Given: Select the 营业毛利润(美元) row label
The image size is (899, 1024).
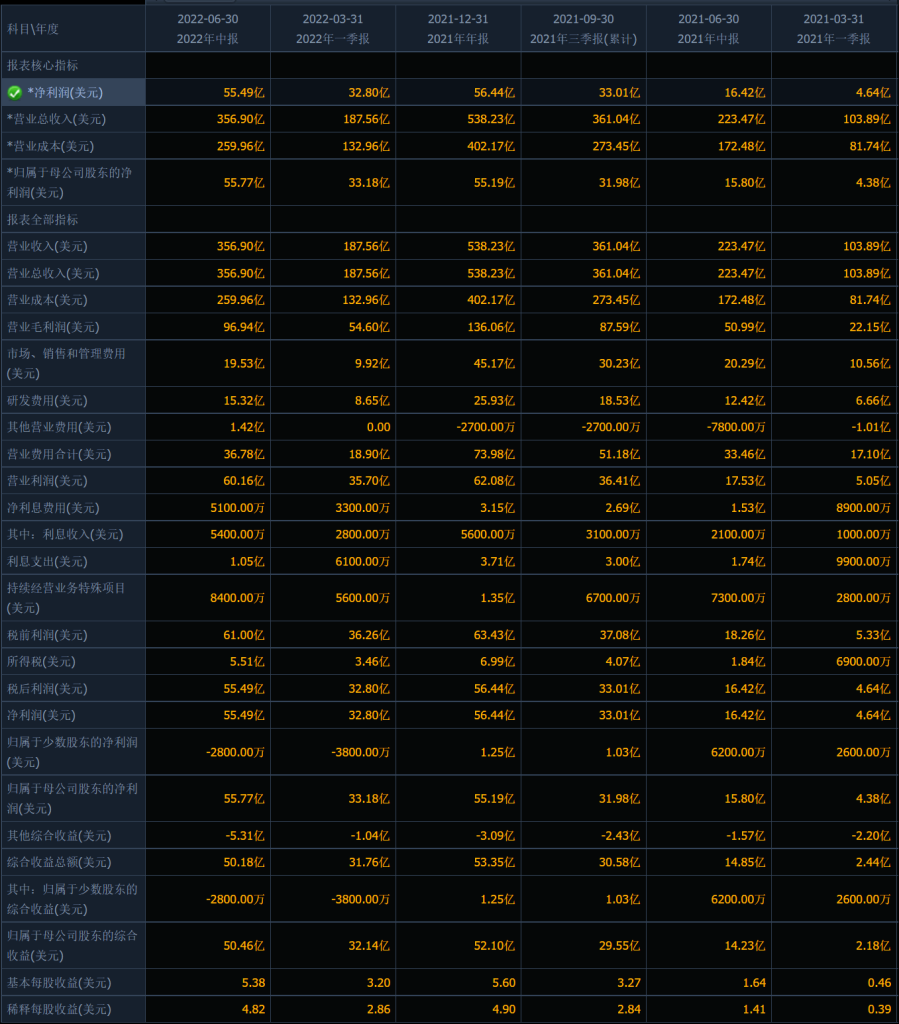Looking at the screenshot, I should [53, 327].
